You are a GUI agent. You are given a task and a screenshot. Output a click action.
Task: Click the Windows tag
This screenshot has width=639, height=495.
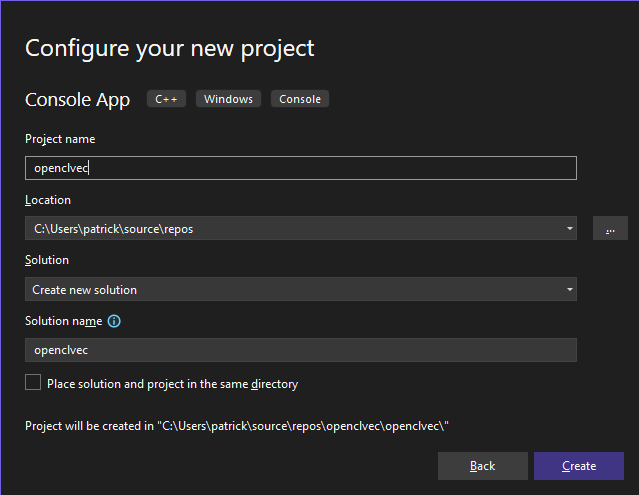tap(228, 99)
